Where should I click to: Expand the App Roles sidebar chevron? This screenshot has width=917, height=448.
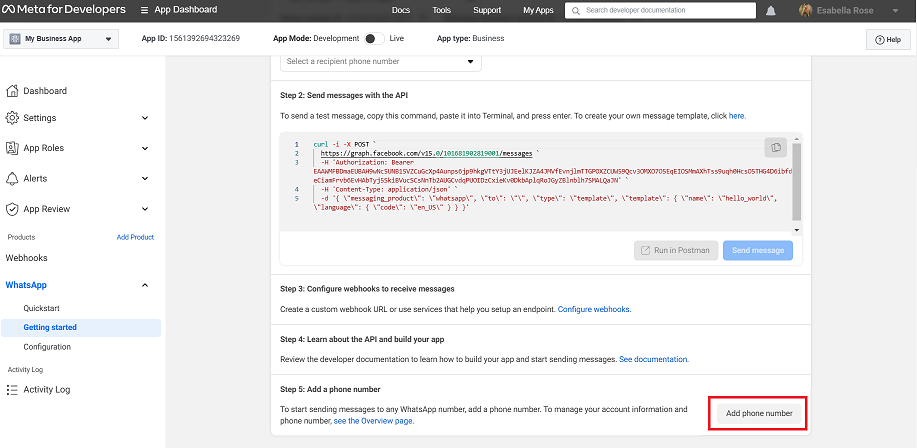point(145,149)
